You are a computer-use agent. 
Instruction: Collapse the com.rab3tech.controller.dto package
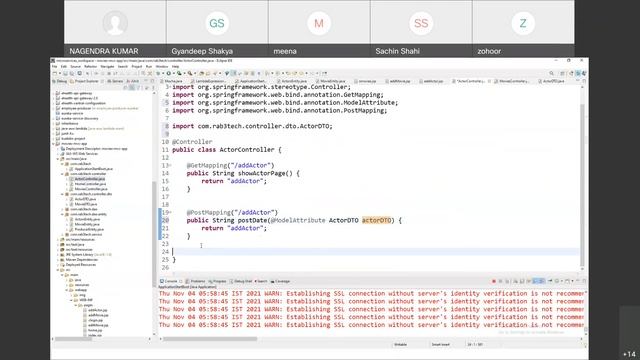coord(62,194)
